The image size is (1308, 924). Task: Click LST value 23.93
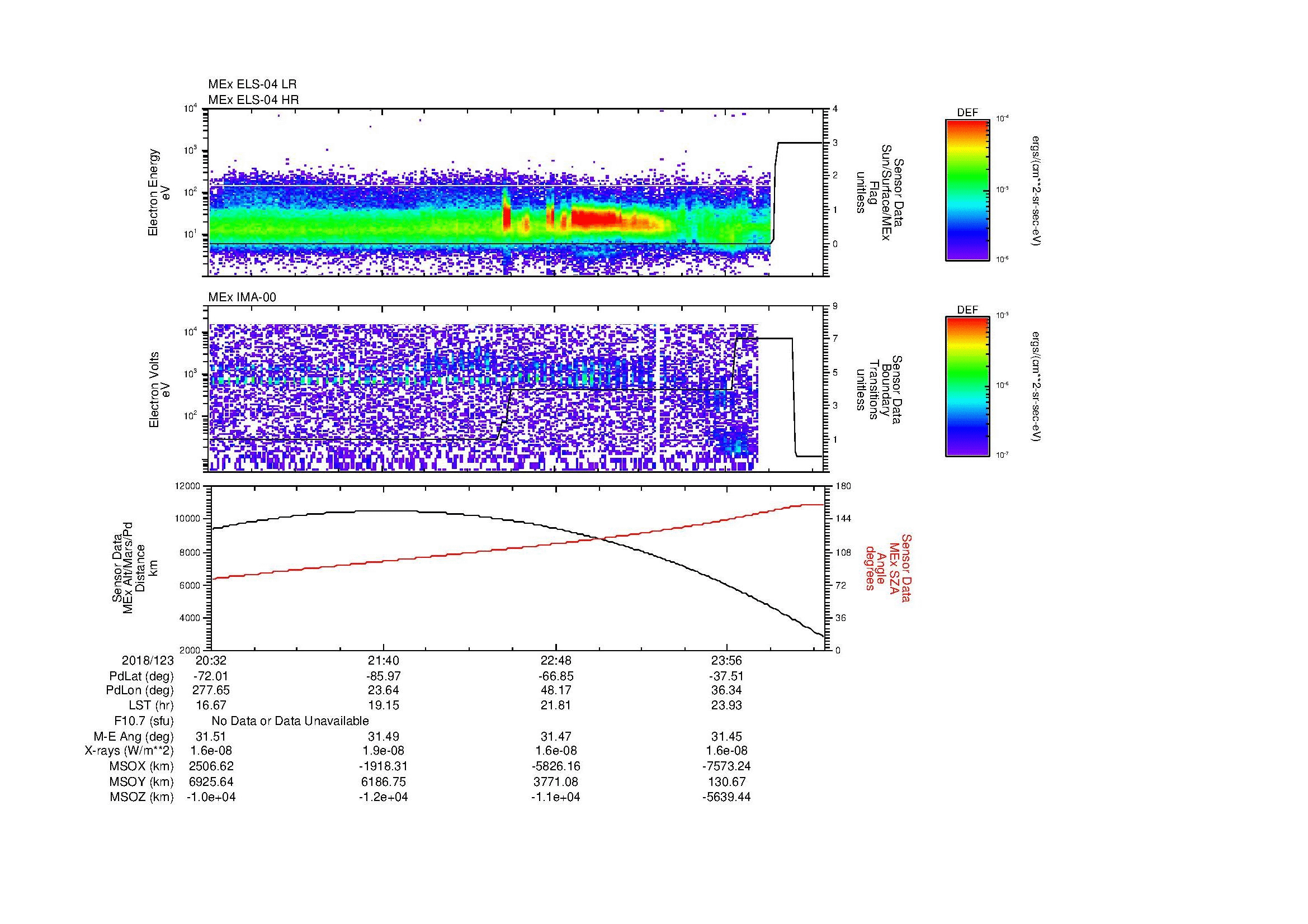[727, 705]
